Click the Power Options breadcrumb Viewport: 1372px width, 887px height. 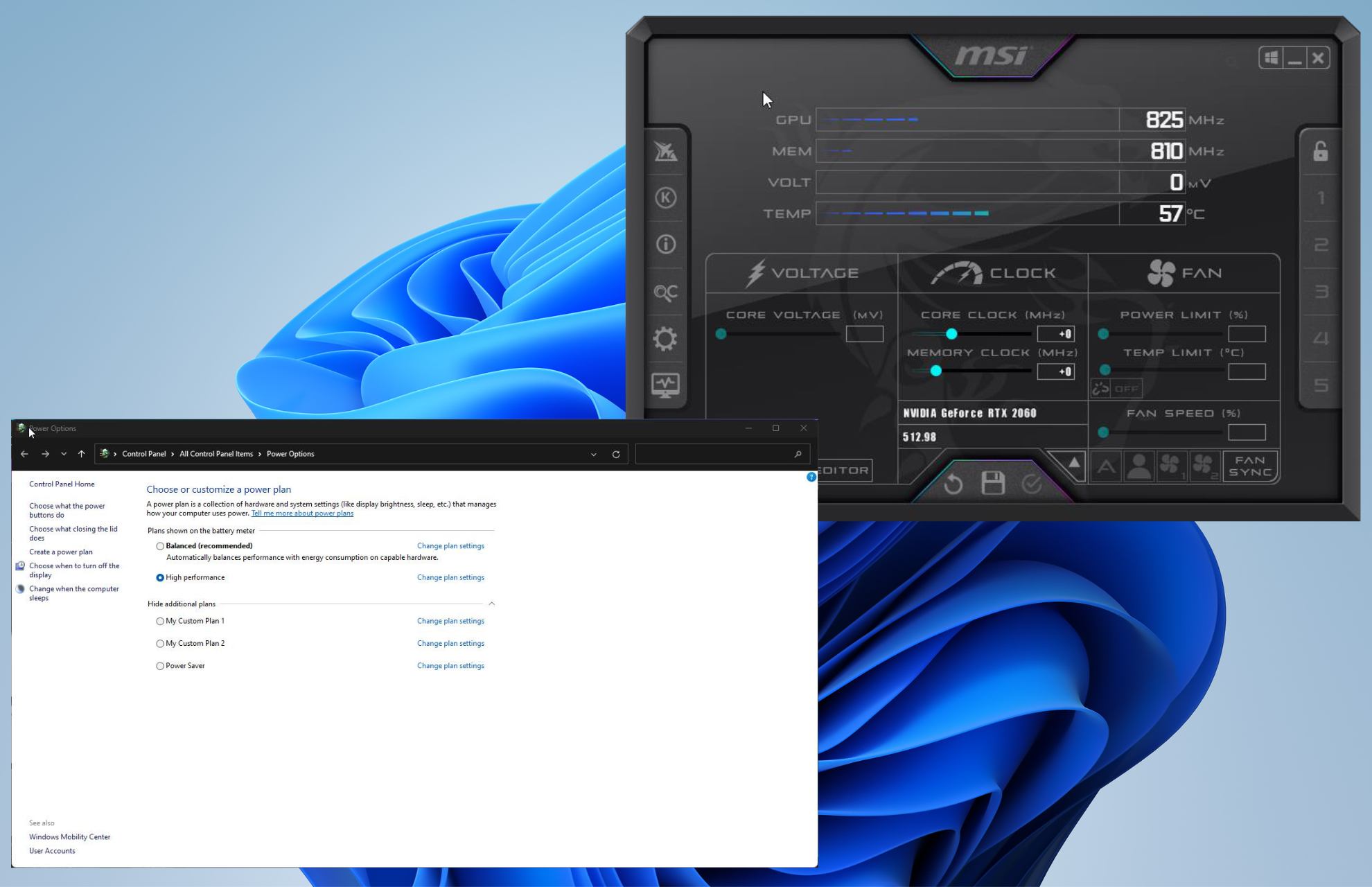(290, 454)
